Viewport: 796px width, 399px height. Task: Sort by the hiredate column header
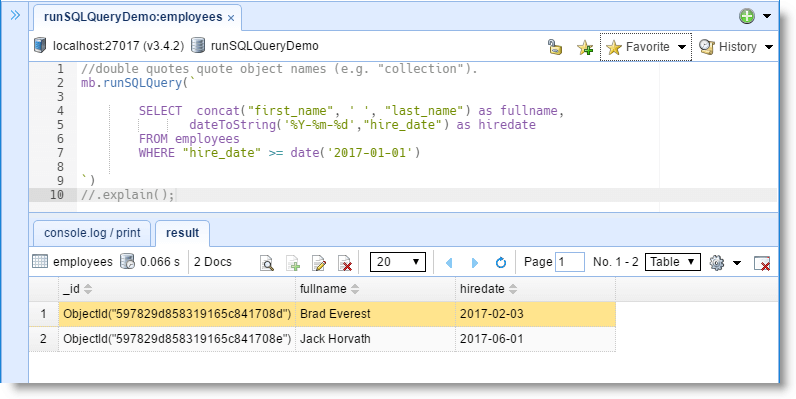click(x=536, y=289)
